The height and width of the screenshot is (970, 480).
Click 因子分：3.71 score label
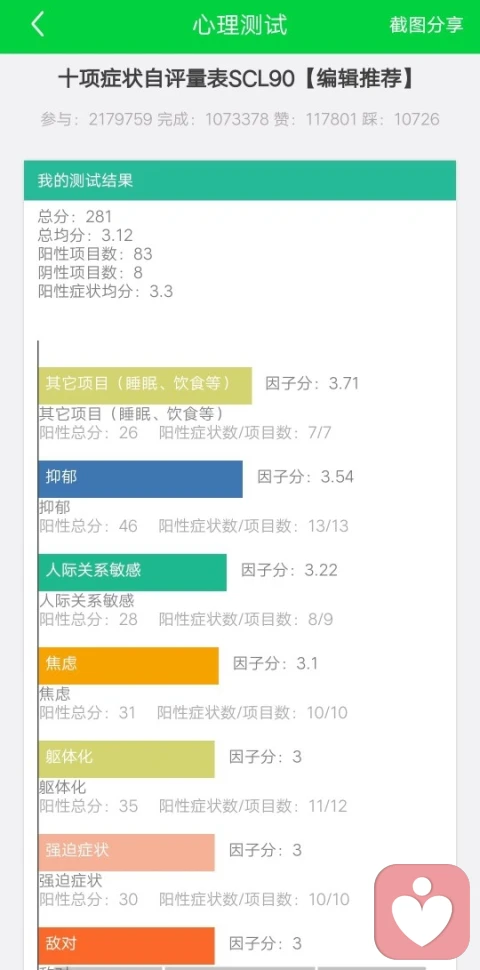click(312, 384)
